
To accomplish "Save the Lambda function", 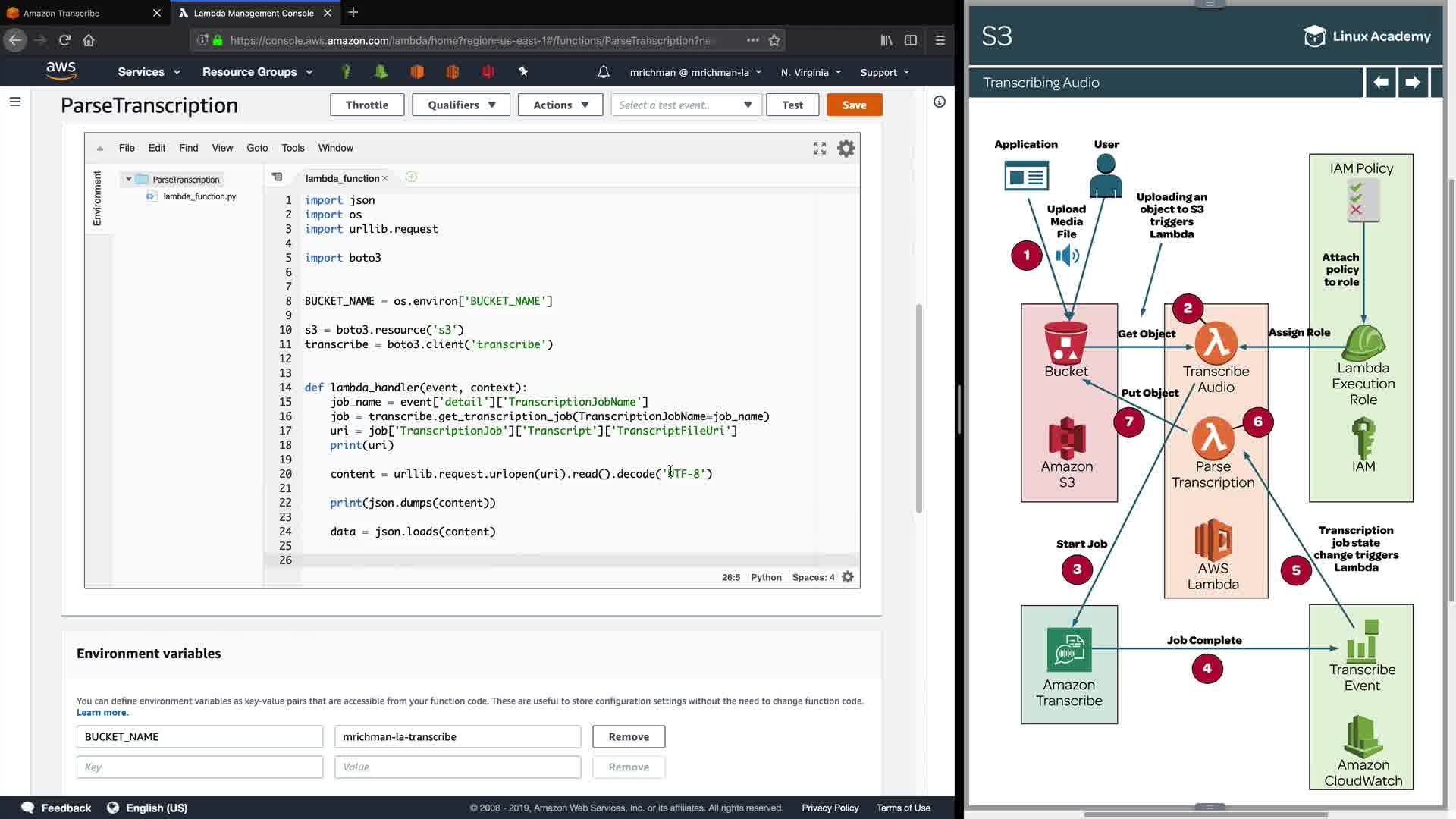I will point(854,105).
